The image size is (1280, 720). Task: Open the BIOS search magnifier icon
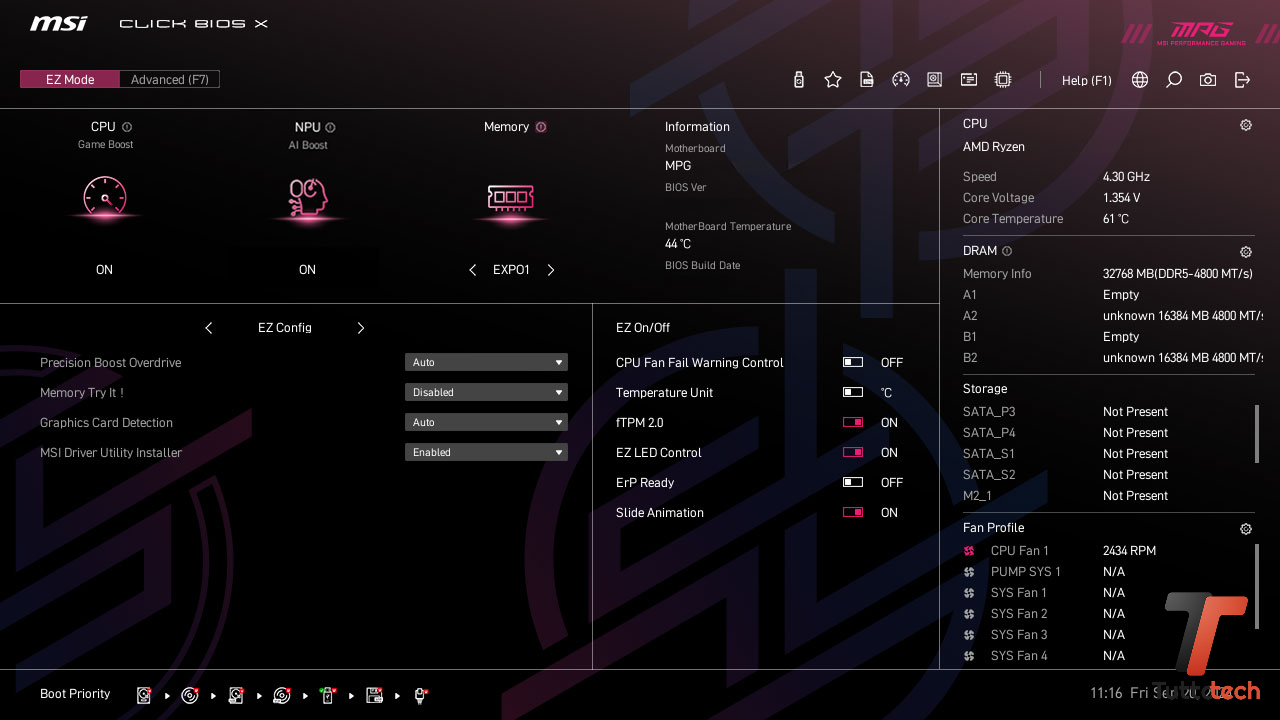coord(1174,80)
